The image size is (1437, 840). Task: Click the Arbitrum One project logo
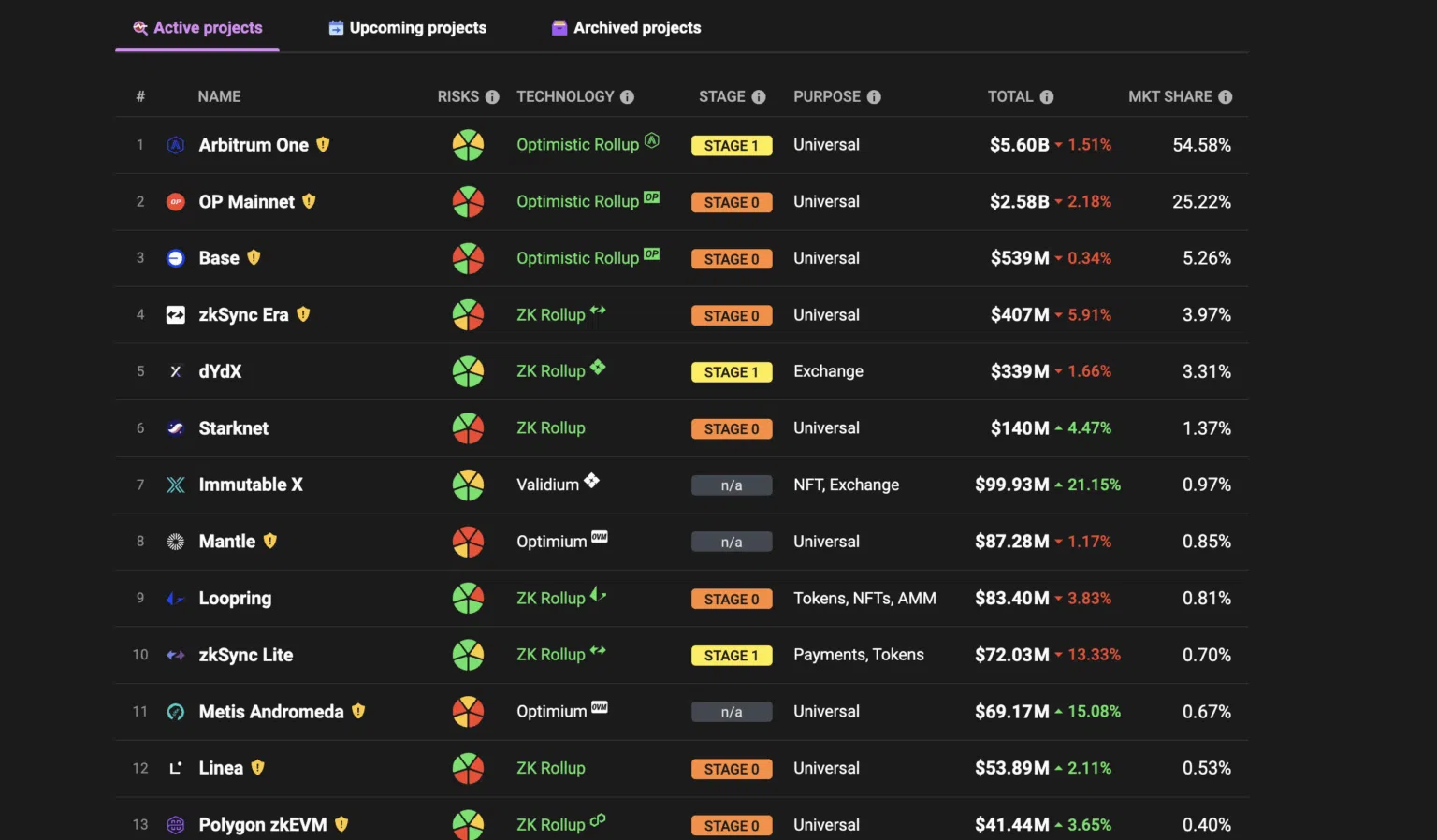tap(175, 145)
